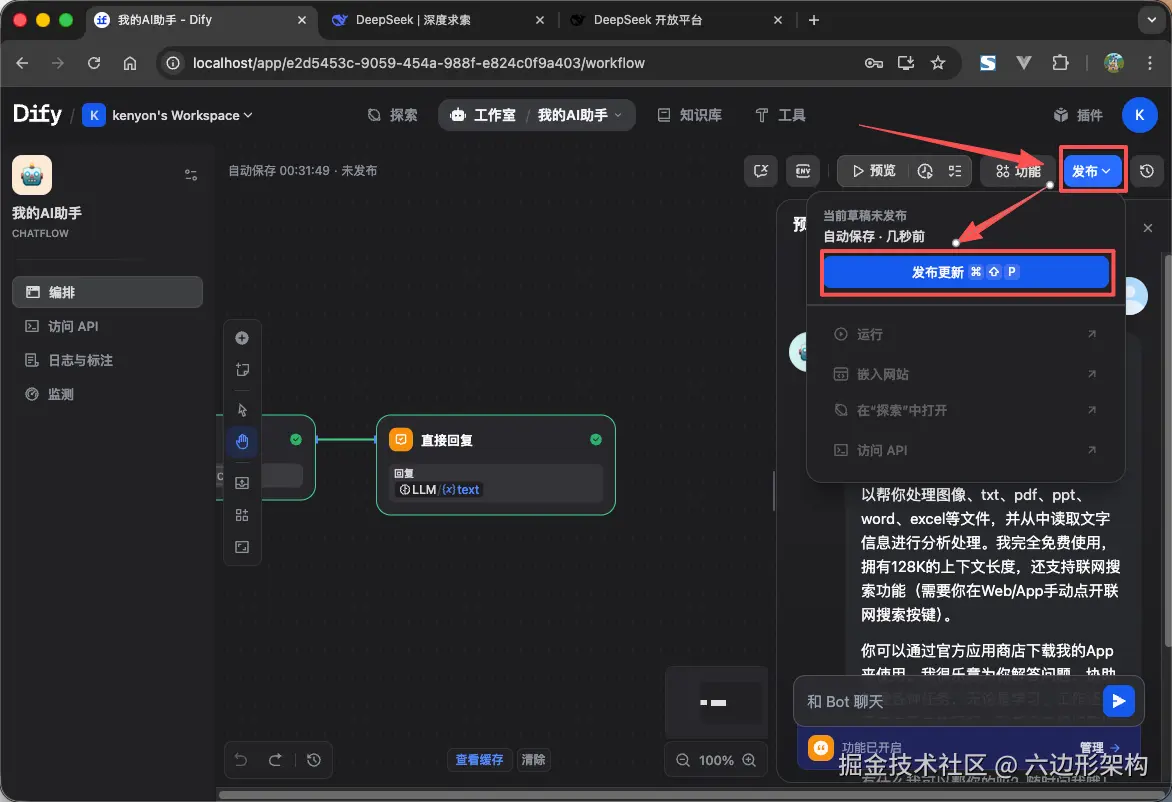Click the add node plus icon
Viewport: 1172px width, 802px height.
click(x=242, y=338)
